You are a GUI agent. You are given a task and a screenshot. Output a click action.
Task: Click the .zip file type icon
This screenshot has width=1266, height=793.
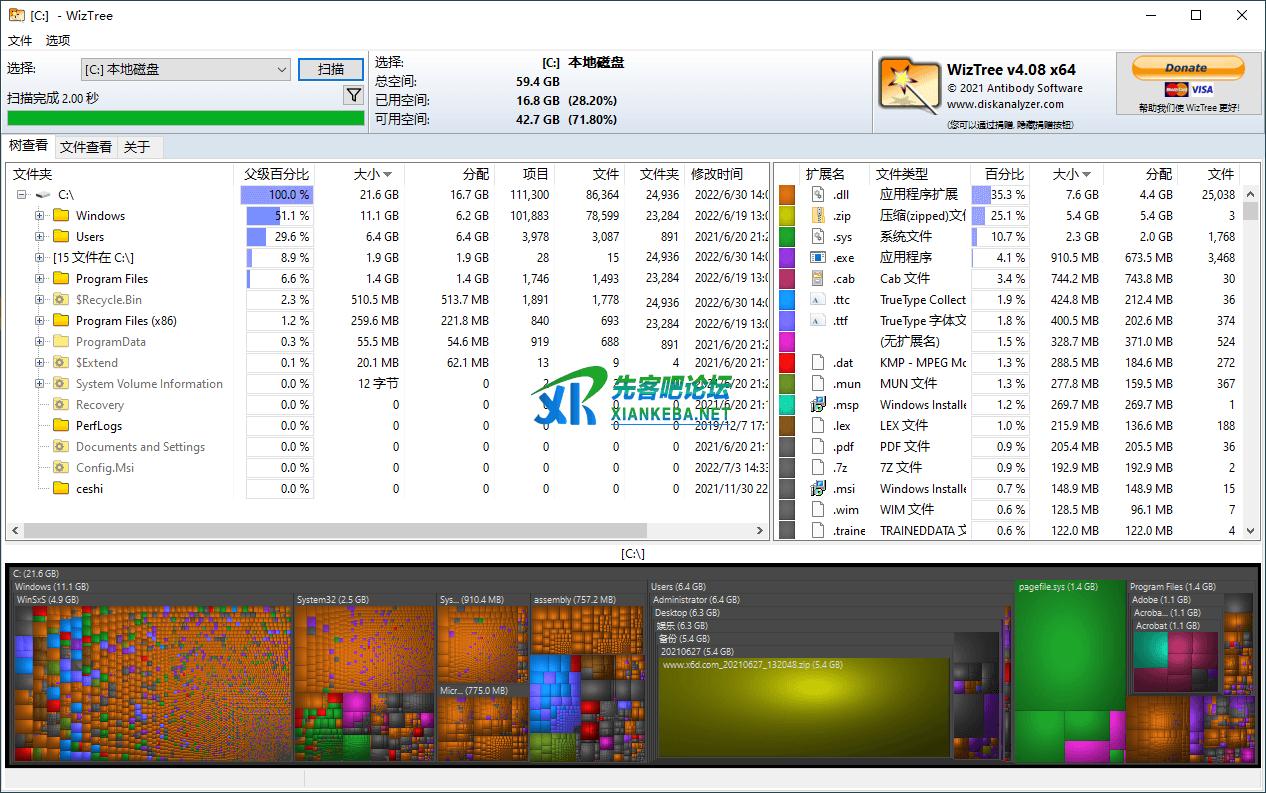[817, 216]
